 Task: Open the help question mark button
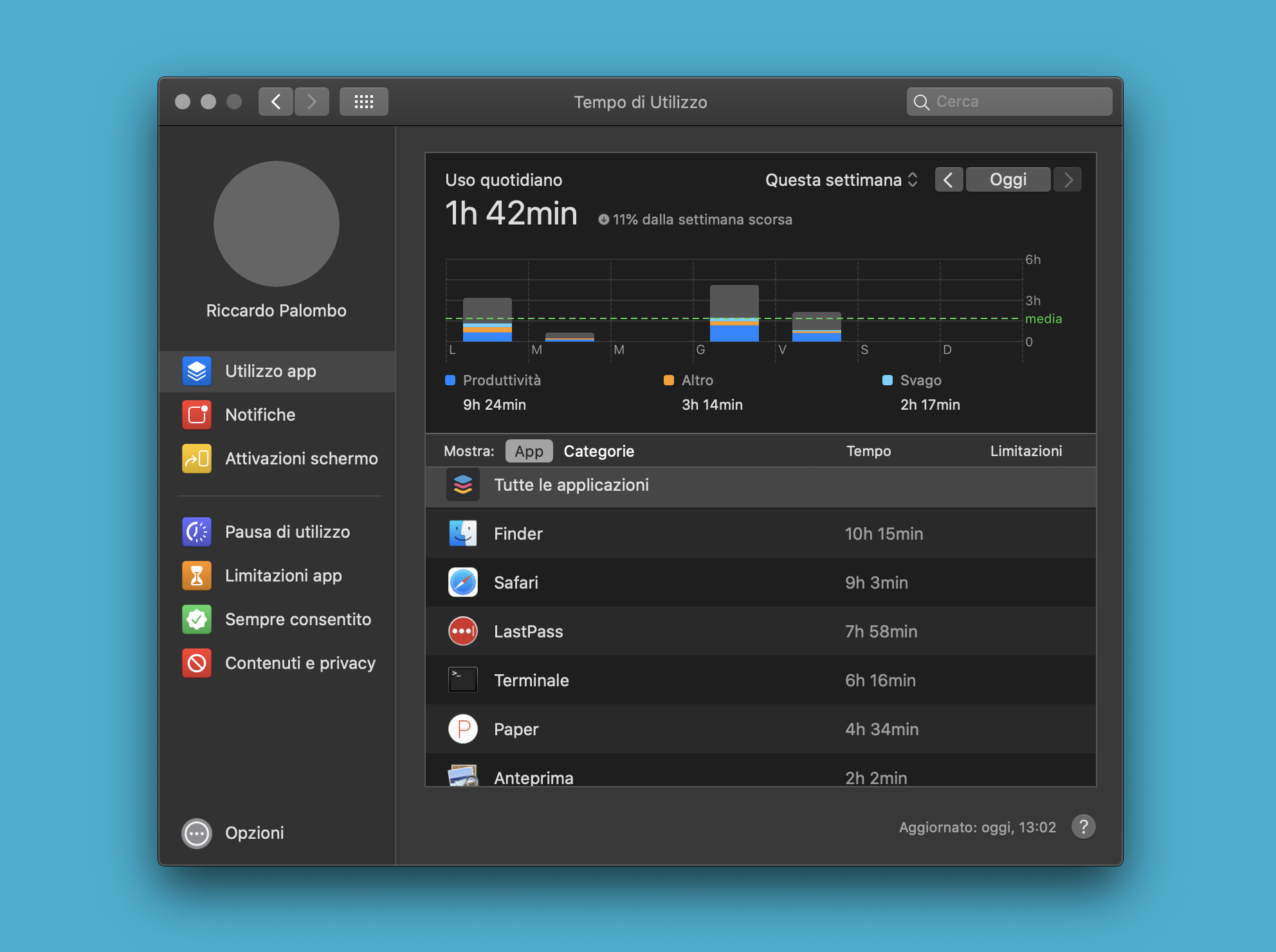tap(1083, 827)
